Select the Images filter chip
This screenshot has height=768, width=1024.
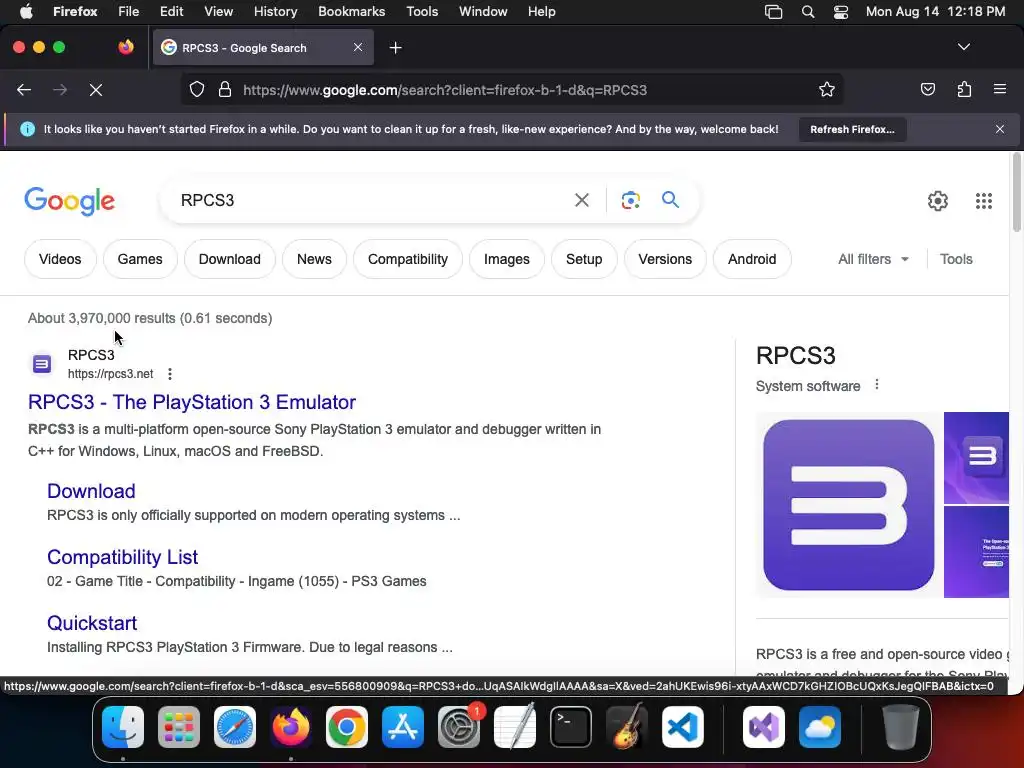pos(506,259)
